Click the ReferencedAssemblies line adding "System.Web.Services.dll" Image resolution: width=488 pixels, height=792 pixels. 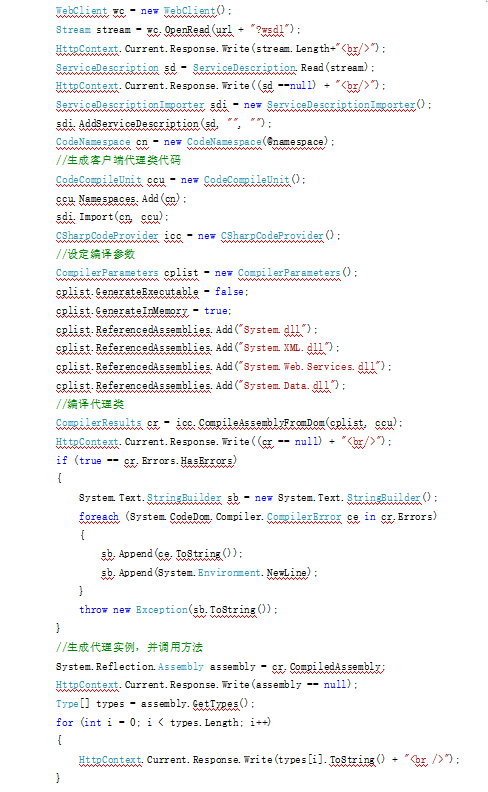click(224, 367)
